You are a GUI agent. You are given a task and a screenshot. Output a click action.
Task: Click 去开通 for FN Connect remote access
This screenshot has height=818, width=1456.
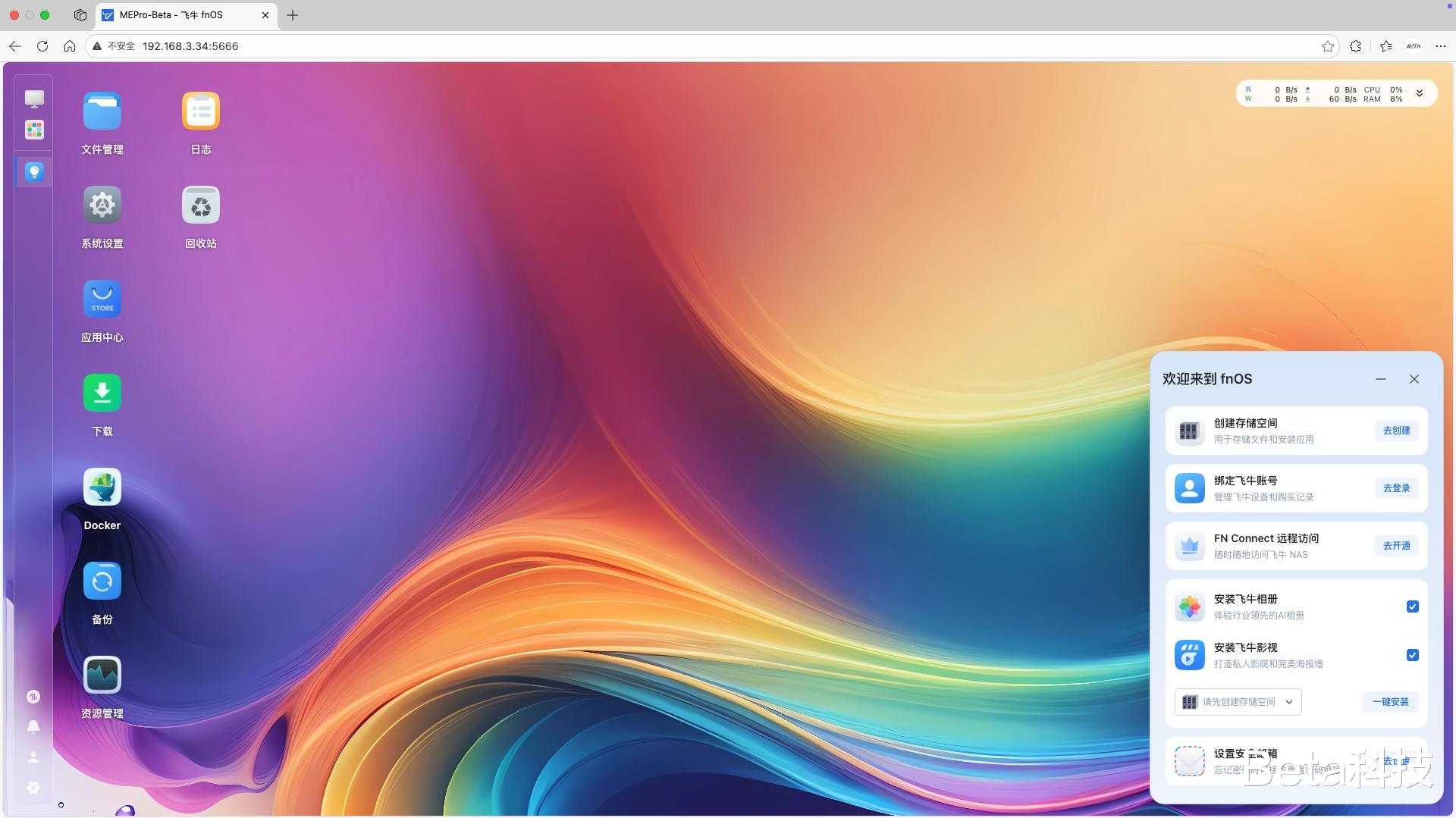[1397, 546]
